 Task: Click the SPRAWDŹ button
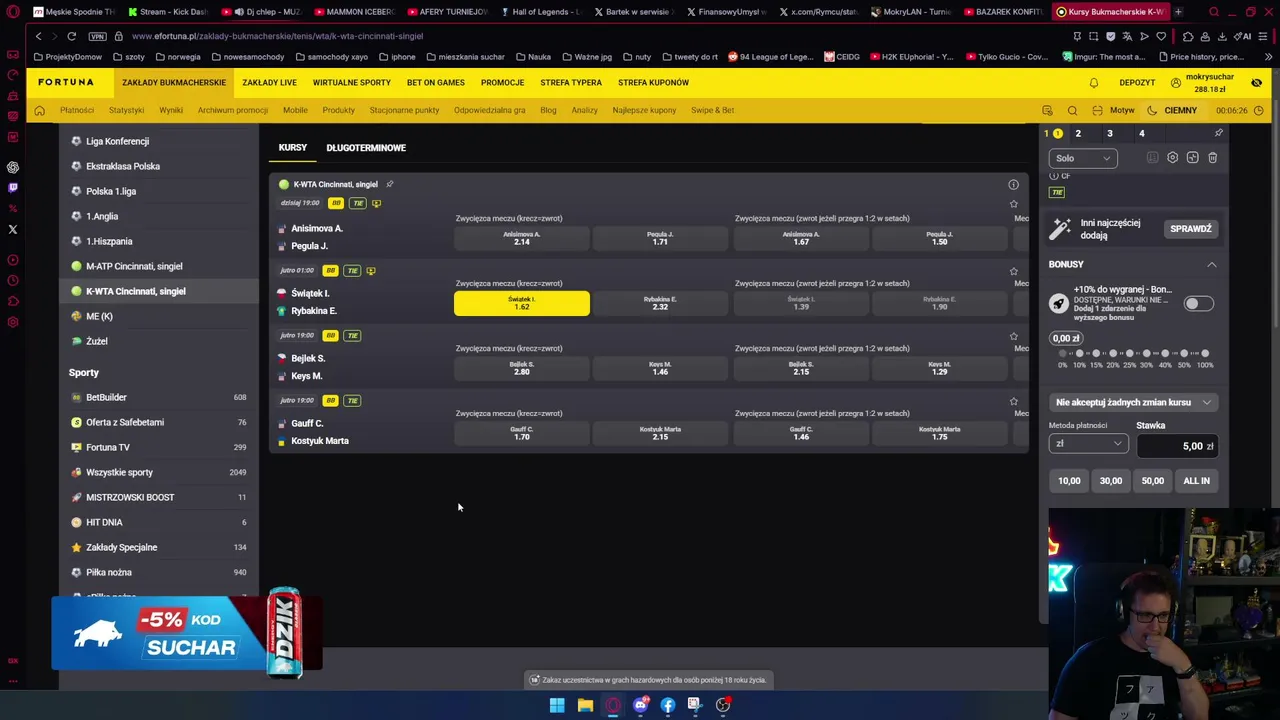(1191, 229)
